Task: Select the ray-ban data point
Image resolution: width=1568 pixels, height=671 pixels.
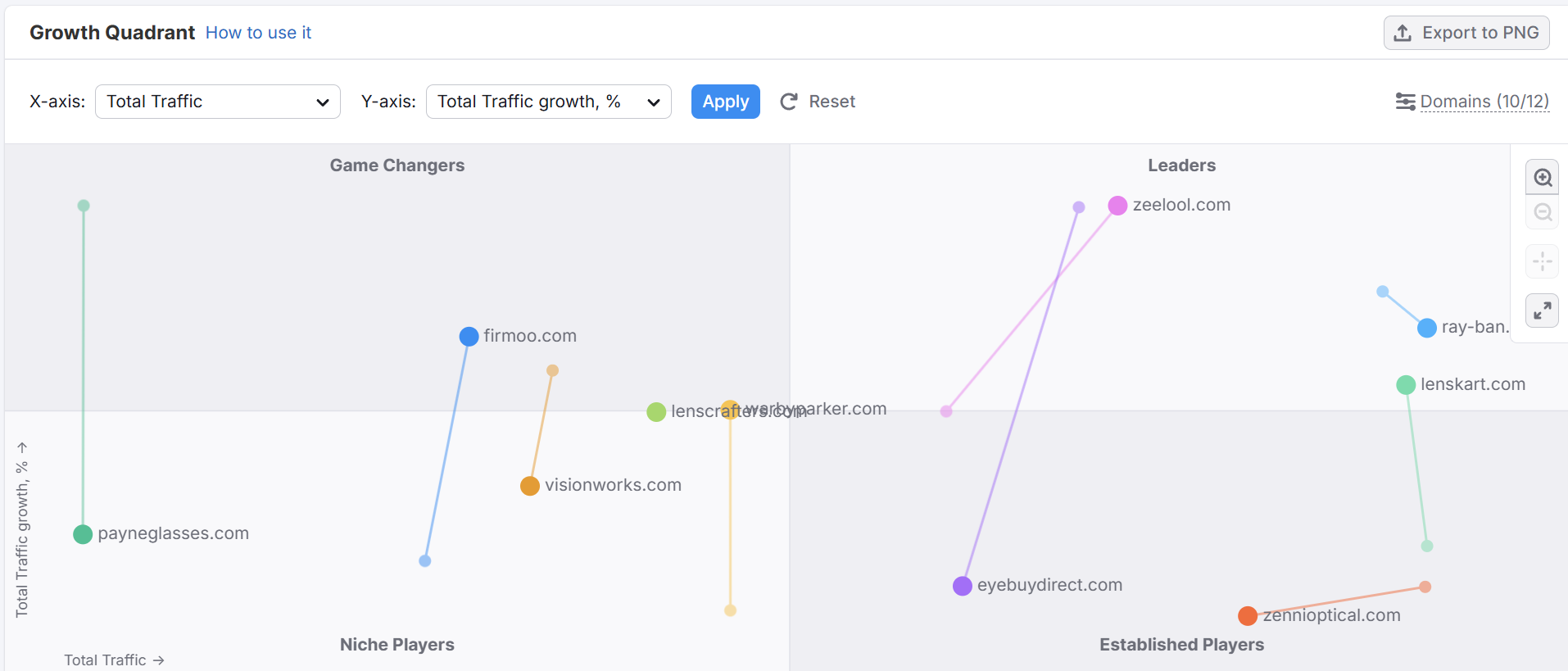Action: click(x=1427, y=328)
